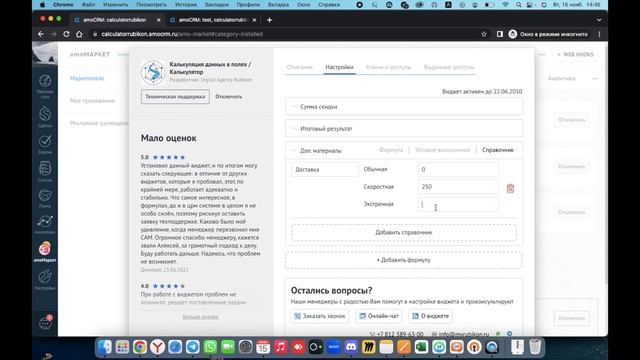This screenshot has width=640, height=360.
Task: Open the Аналитика tab behind the modal
Action: [x=561, y=78]
